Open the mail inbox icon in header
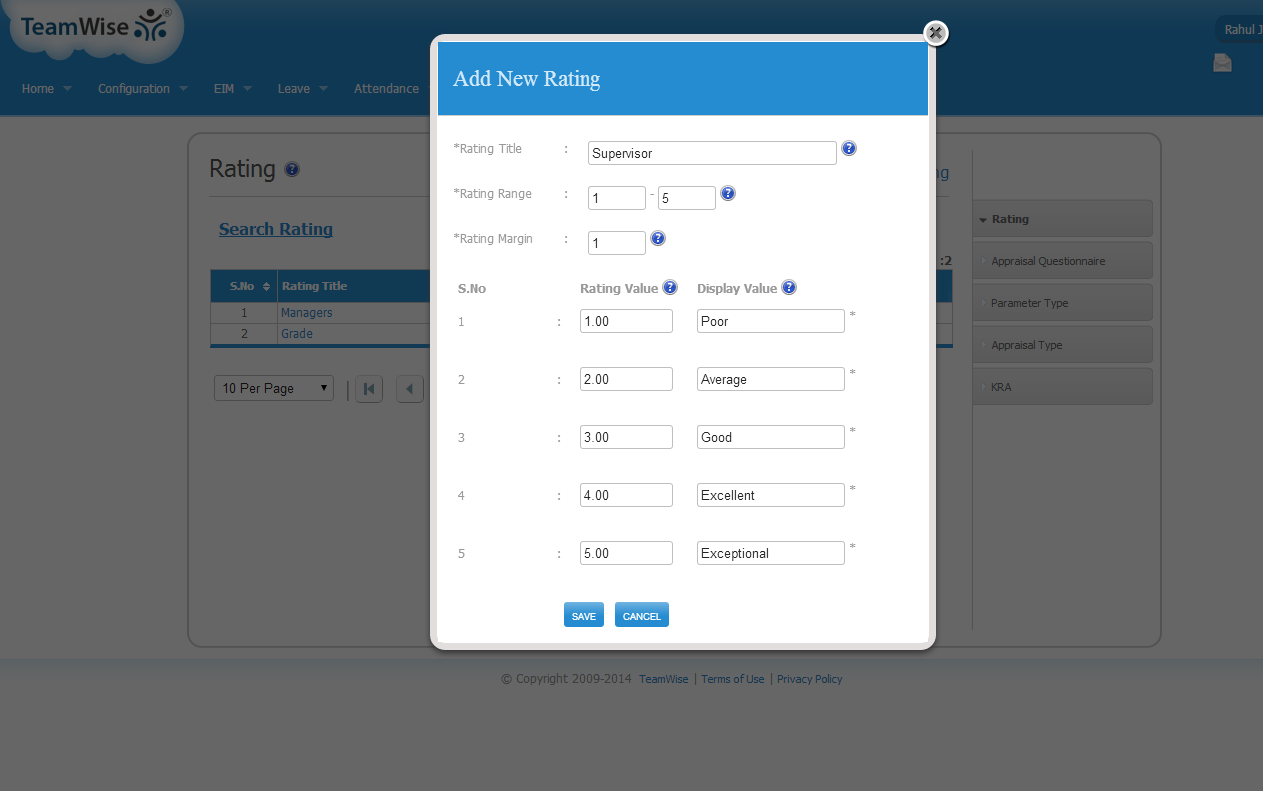Screen dimensions: 1263x791 coord(1222,63)
